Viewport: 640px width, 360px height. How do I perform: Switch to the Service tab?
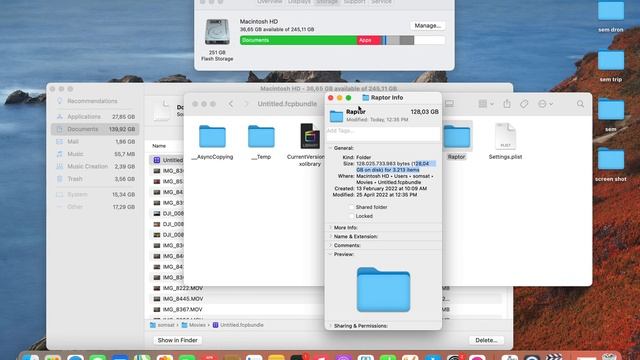[x=381, y=2]
